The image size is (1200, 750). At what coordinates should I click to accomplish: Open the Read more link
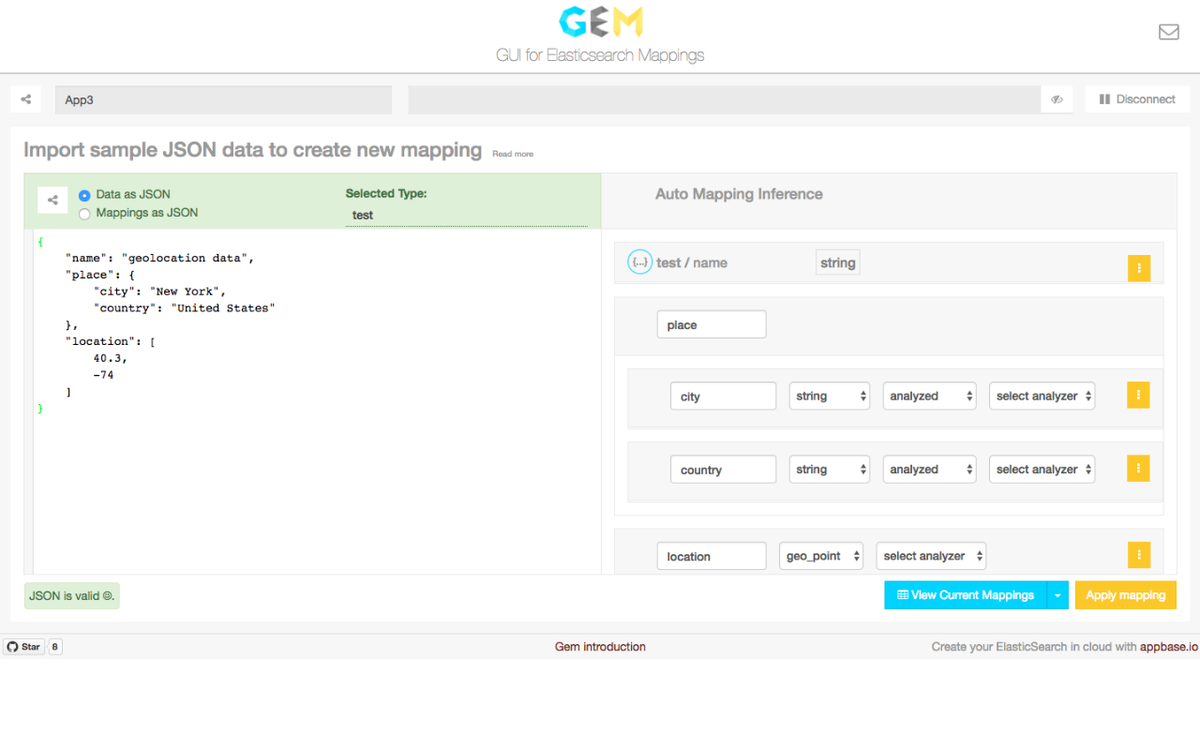[513, 154]
